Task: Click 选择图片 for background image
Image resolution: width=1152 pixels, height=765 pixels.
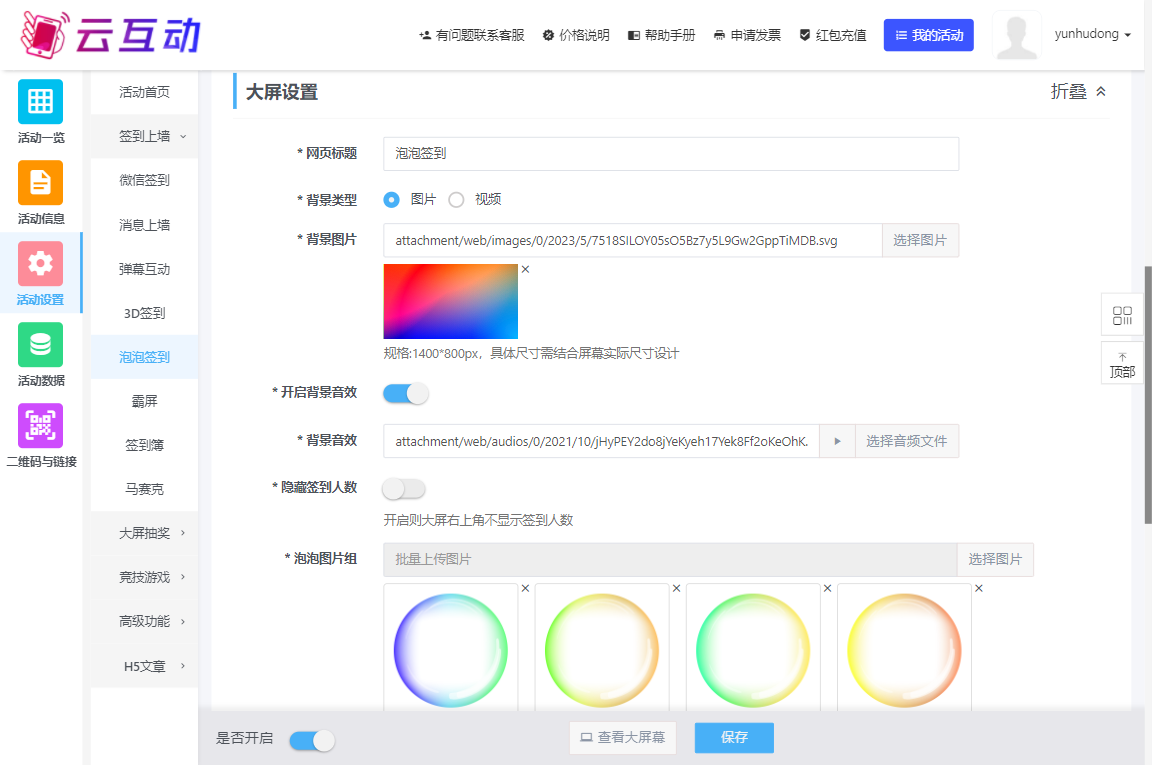Action: pyautogui.click(x=920, y=240)
